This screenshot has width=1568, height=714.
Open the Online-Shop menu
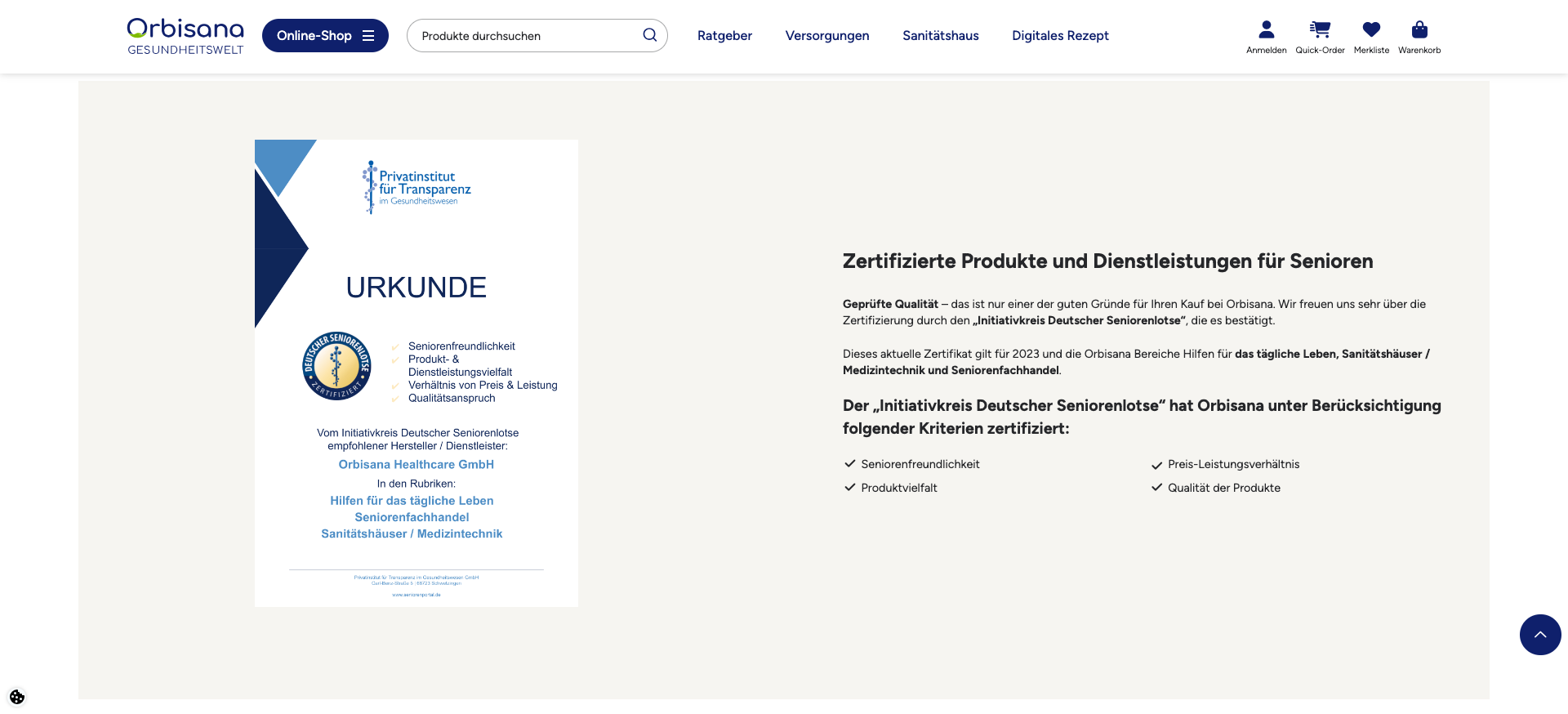(325, 36)
